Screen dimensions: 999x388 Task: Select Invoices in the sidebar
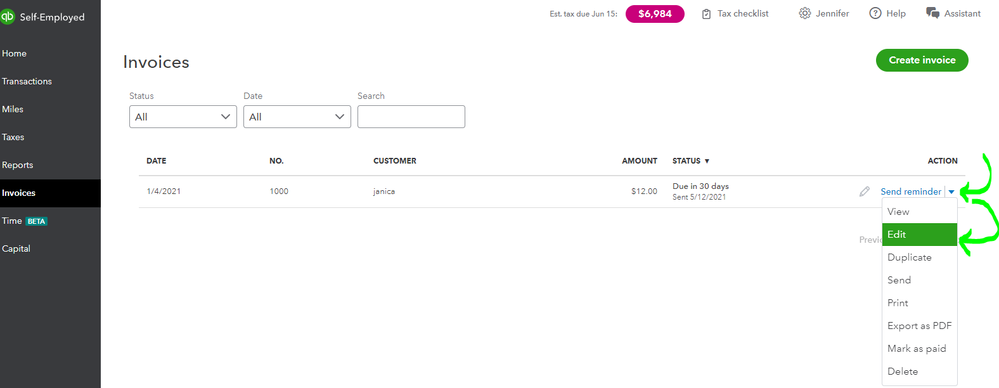click(x=50, y=193)
